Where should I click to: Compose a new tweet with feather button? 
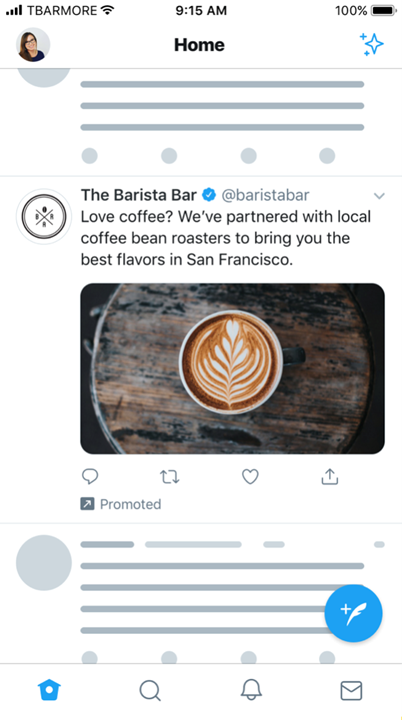pos(353,613)
